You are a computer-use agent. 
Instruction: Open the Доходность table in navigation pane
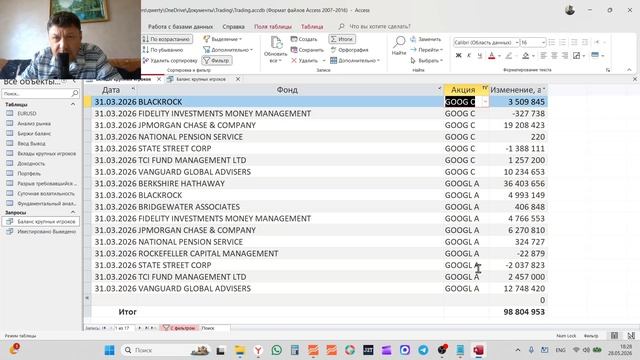(x=31, y=163)
